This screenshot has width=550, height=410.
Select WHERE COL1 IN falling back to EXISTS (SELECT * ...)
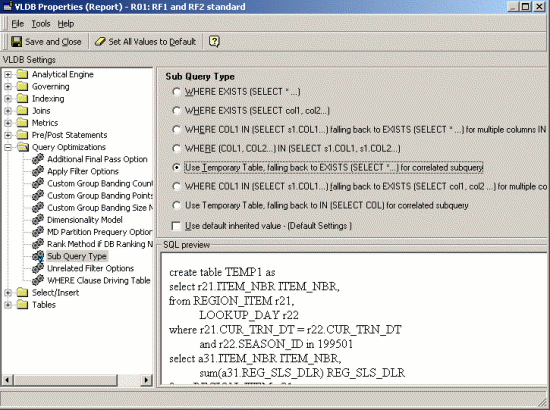(176, 130)
